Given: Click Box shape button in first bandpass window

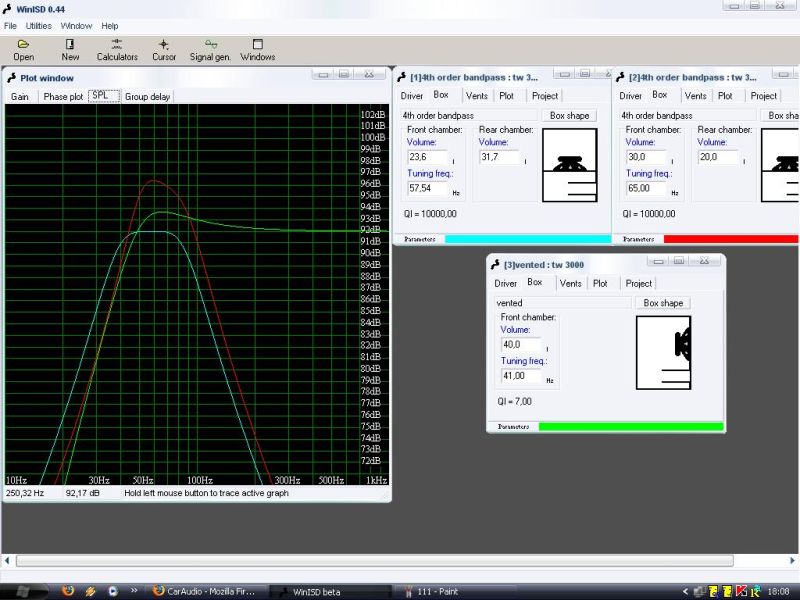Looking at the screenshot, I should pyautogui.click(x=569, y=116).
